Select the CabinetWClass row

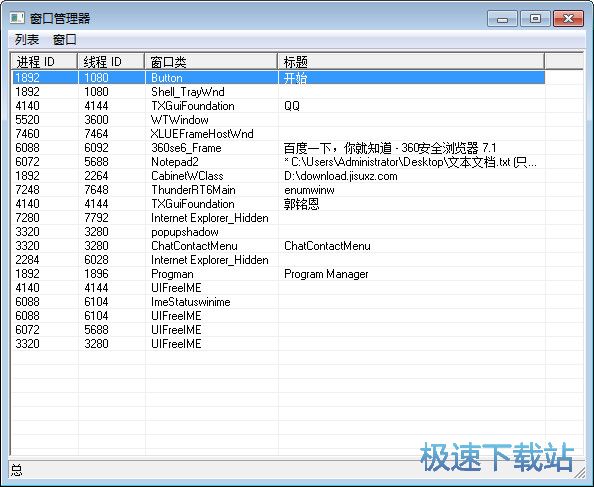[278, 176]
